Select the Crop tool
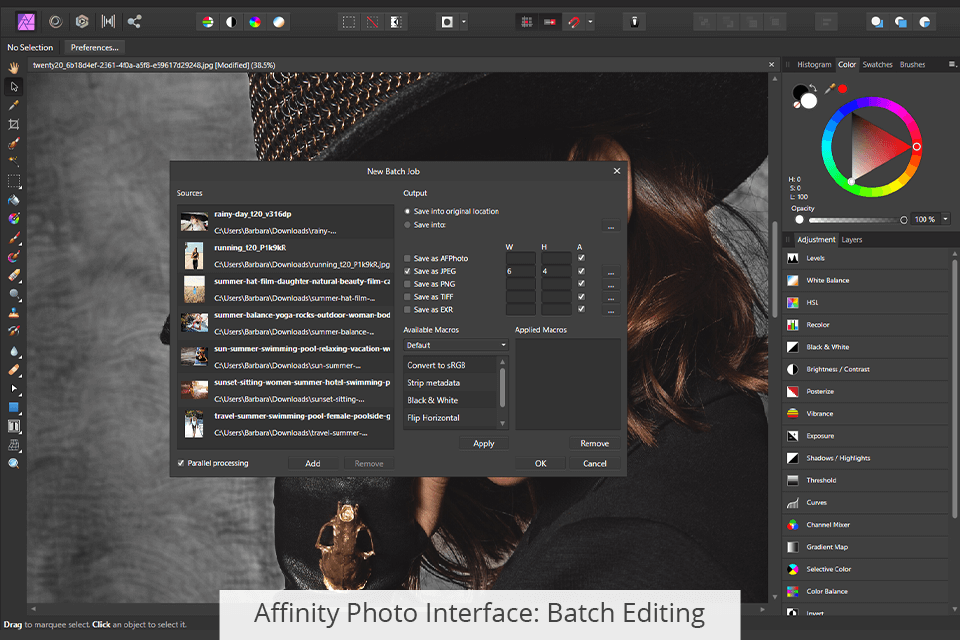 click(x=13, y=124)
